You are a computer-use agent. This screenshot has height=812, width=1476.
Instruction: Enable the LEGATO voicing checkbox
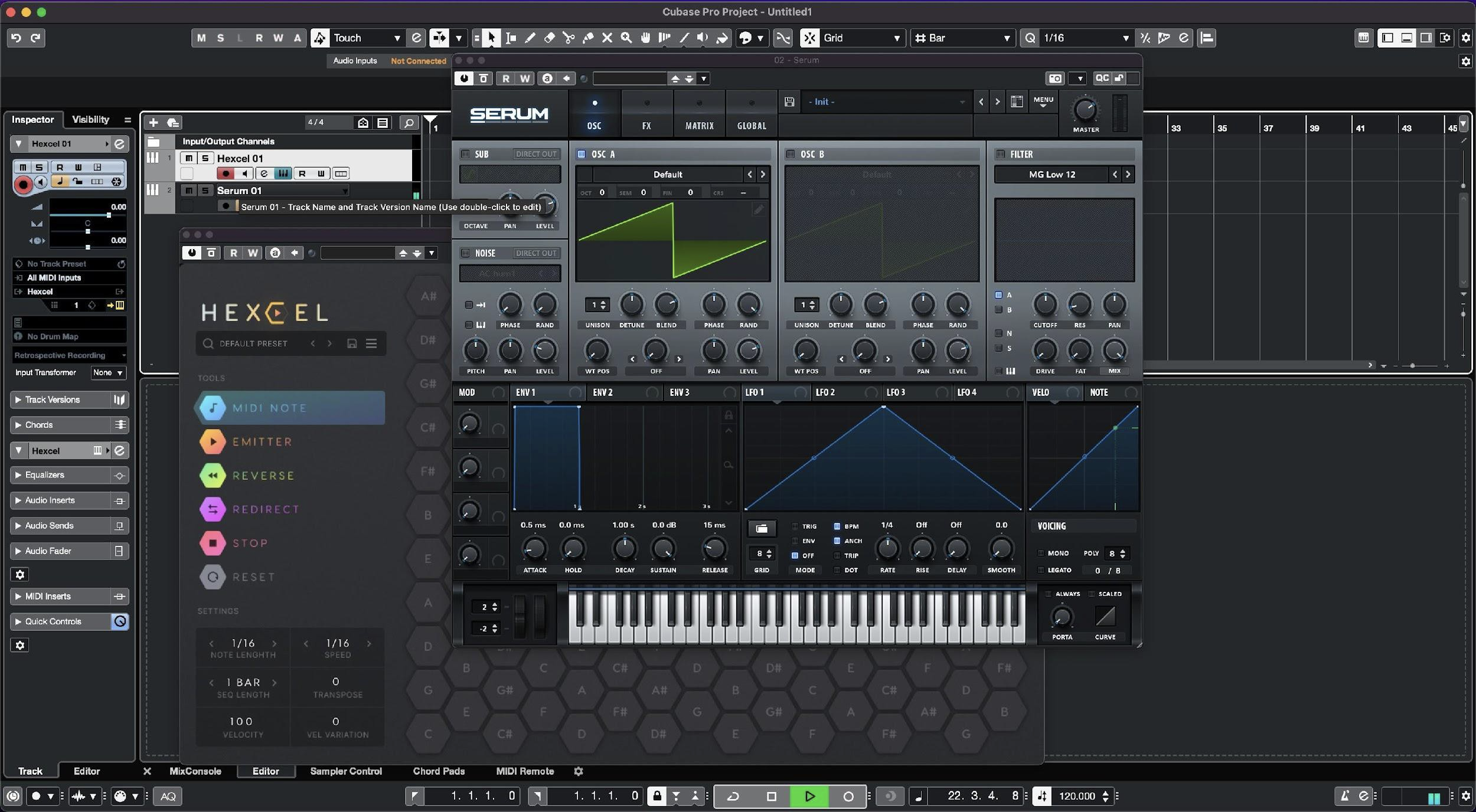pyautogui.click(x=1041, y=570)
